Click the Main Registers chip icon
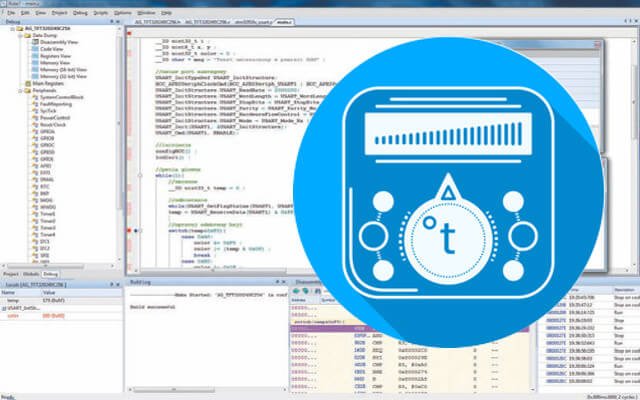 click(x=28, y=83)
